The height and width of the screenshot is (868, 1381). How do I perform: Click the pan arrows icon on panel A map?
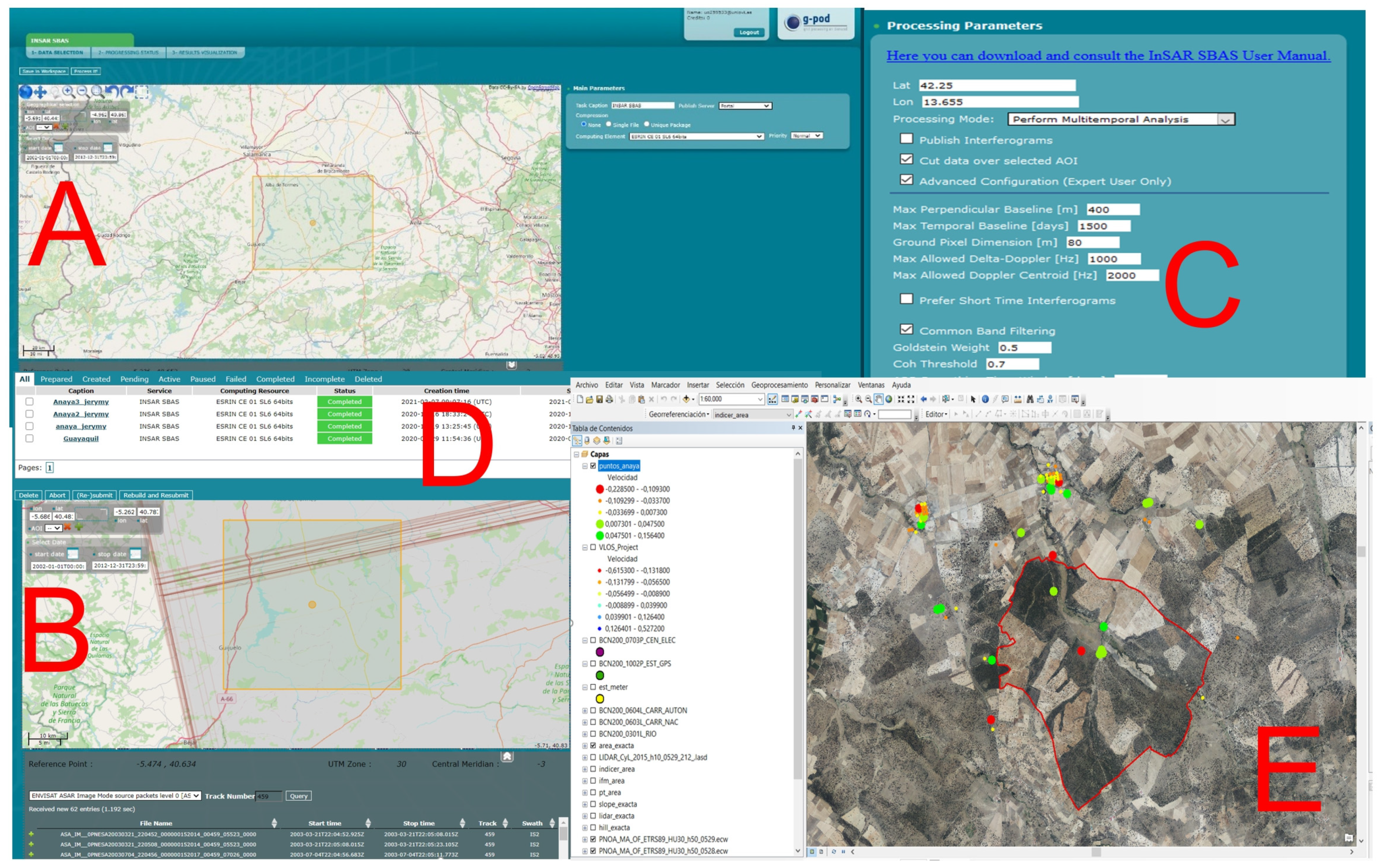pos(40,92)
